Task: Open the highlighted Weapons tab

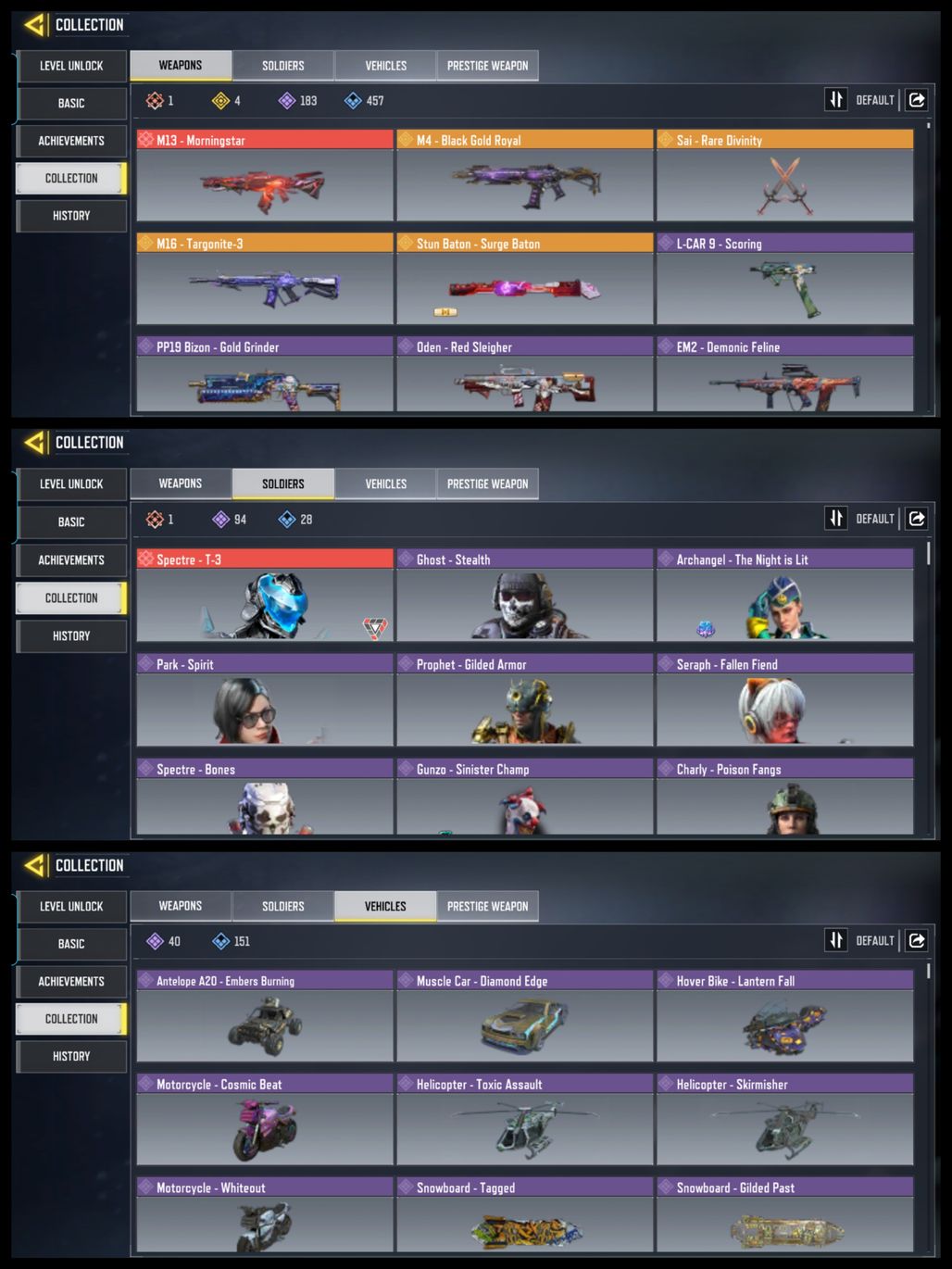Action: point(181,66)
